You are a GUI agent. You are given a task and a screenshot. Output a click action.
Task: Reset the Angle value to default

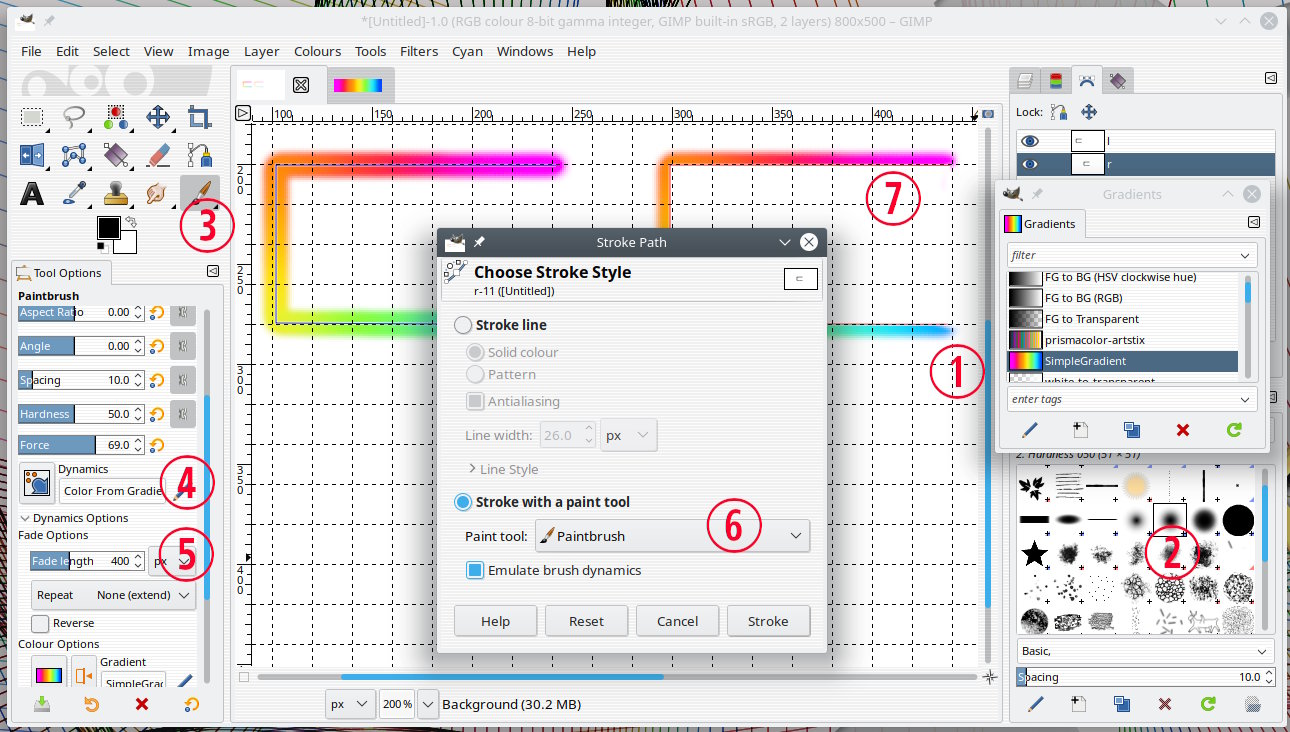click(x=157, y=346)
